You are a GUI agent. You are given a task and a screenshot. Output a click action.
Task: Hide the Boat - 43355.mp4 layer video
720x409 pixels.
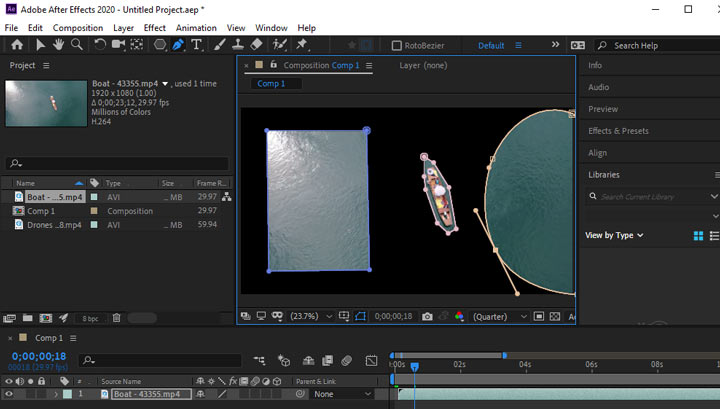[x=9, y=395]
